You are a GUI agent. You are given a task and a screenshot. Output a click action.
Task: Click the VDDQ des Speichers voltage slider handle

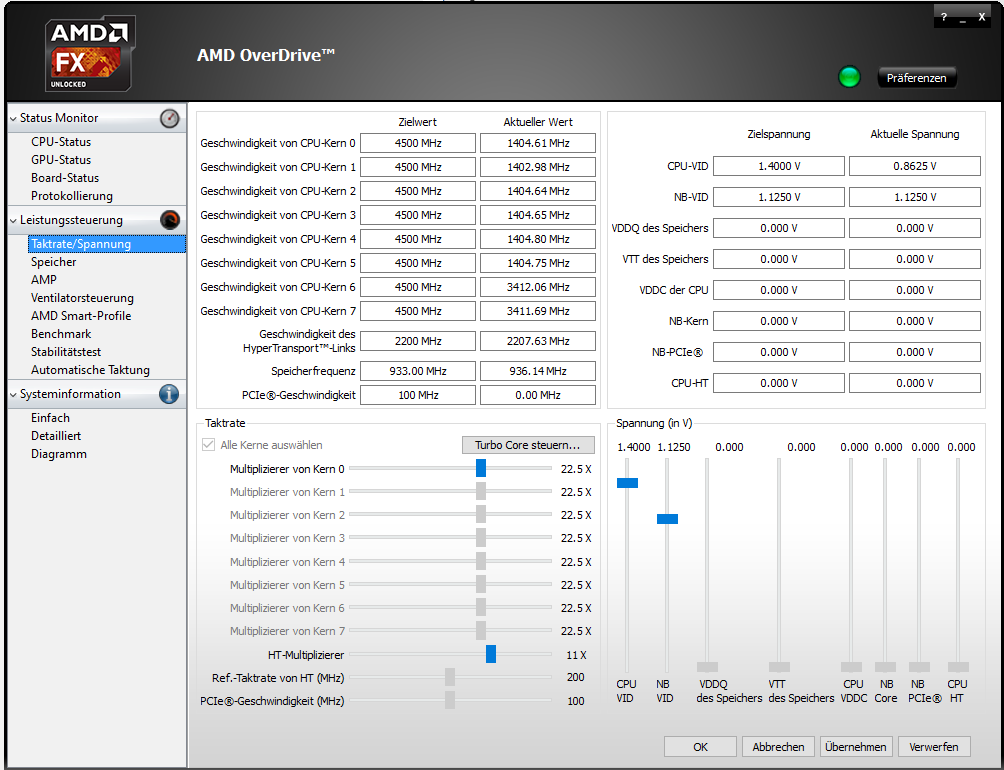[x=707, y=667]
